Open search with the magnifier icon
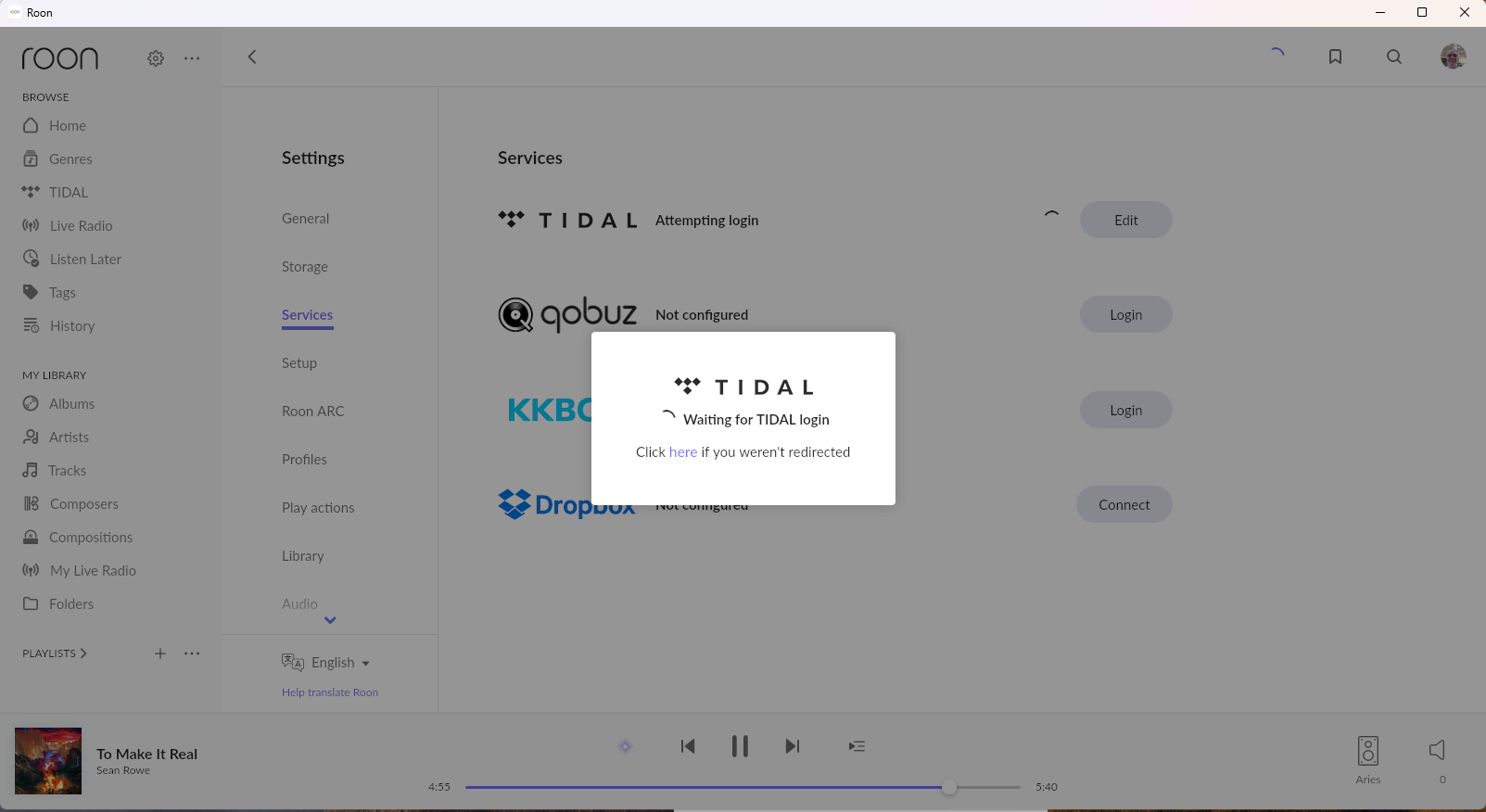 [1393, 57]
